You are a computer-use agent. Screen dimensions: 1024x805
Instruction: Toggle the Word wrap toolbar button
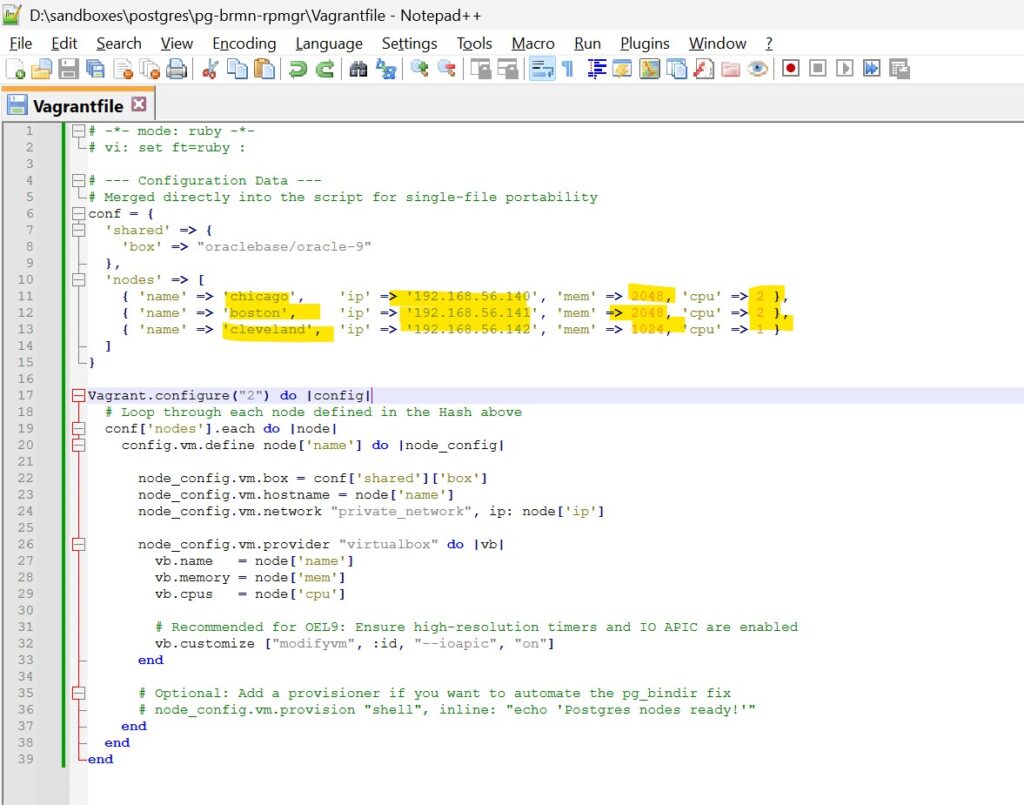[x=542, y=69]
